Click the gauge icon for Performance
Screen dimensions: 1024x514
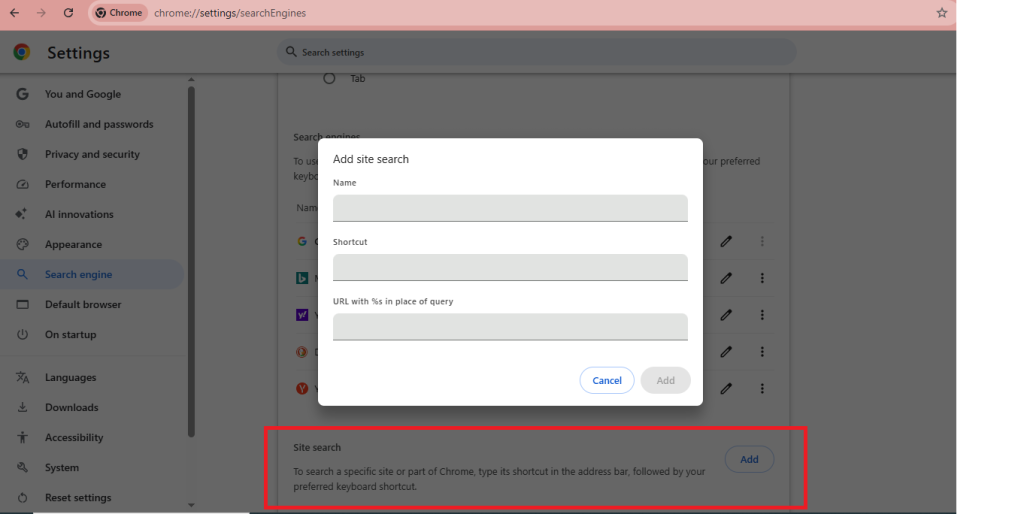point(22,184)
